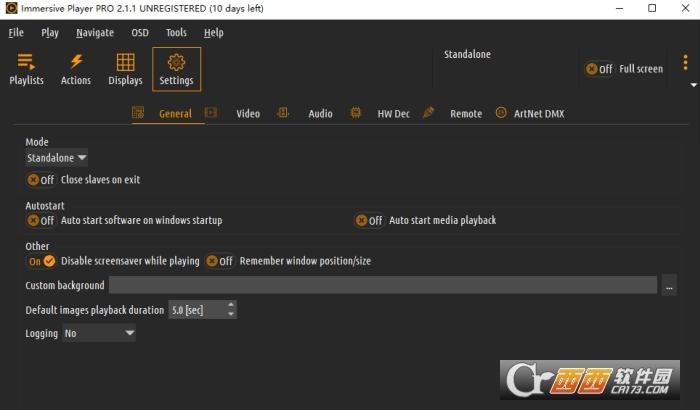Switch to the Remote tab
This screenshot has width=700, height=410.
coord(466,113)
